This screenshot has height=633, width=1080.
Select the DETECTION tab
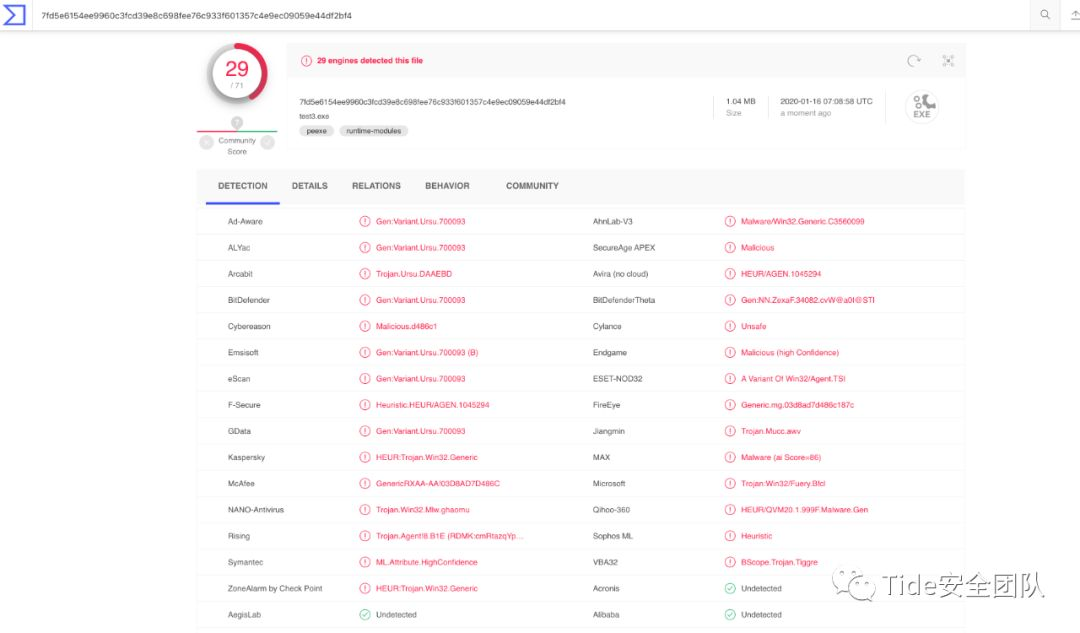click(243, 186)
